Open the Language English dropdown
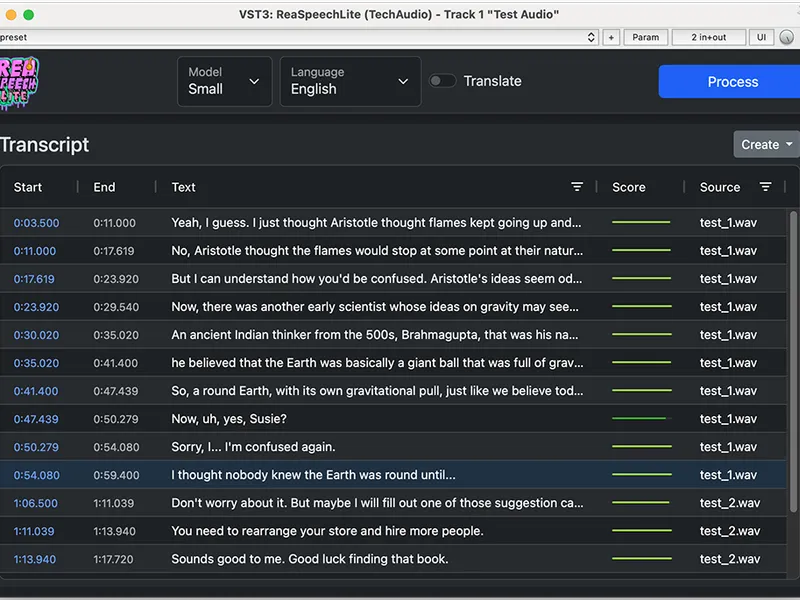This screenshot has height=600, width=800. point(351,81)
